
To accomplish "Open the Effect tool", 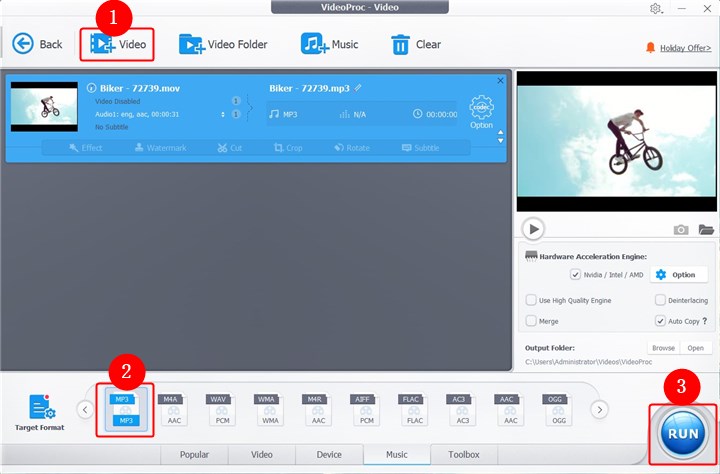I will 85,148.
